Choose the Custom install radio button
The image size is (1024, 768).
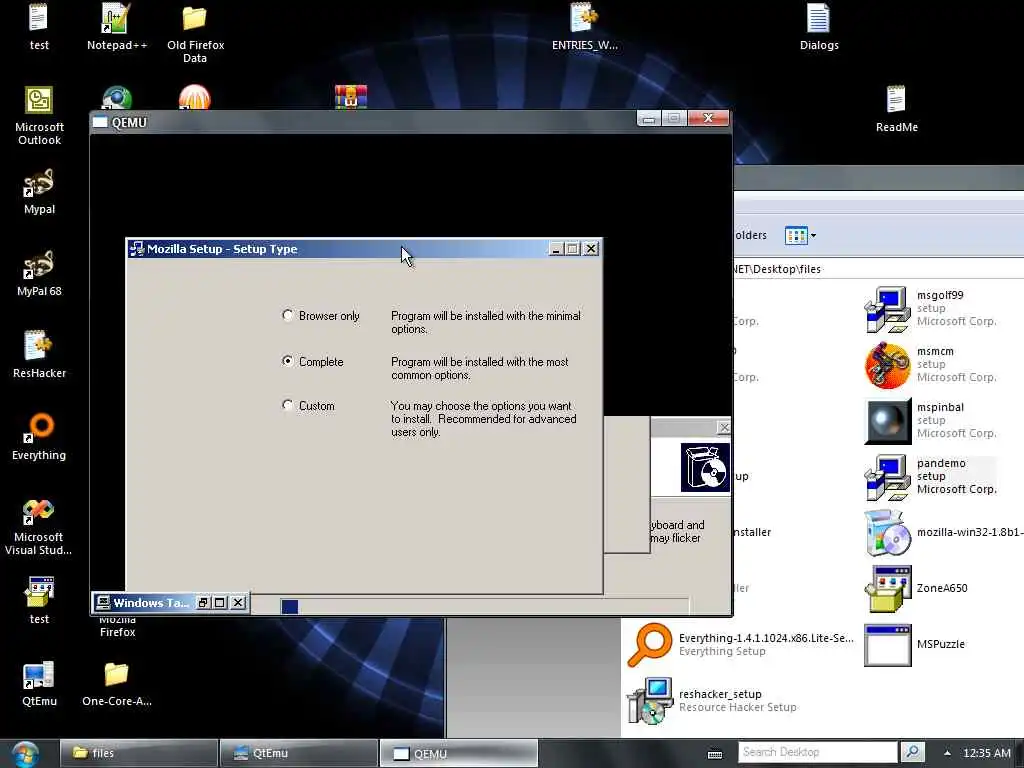pos(288,406)
